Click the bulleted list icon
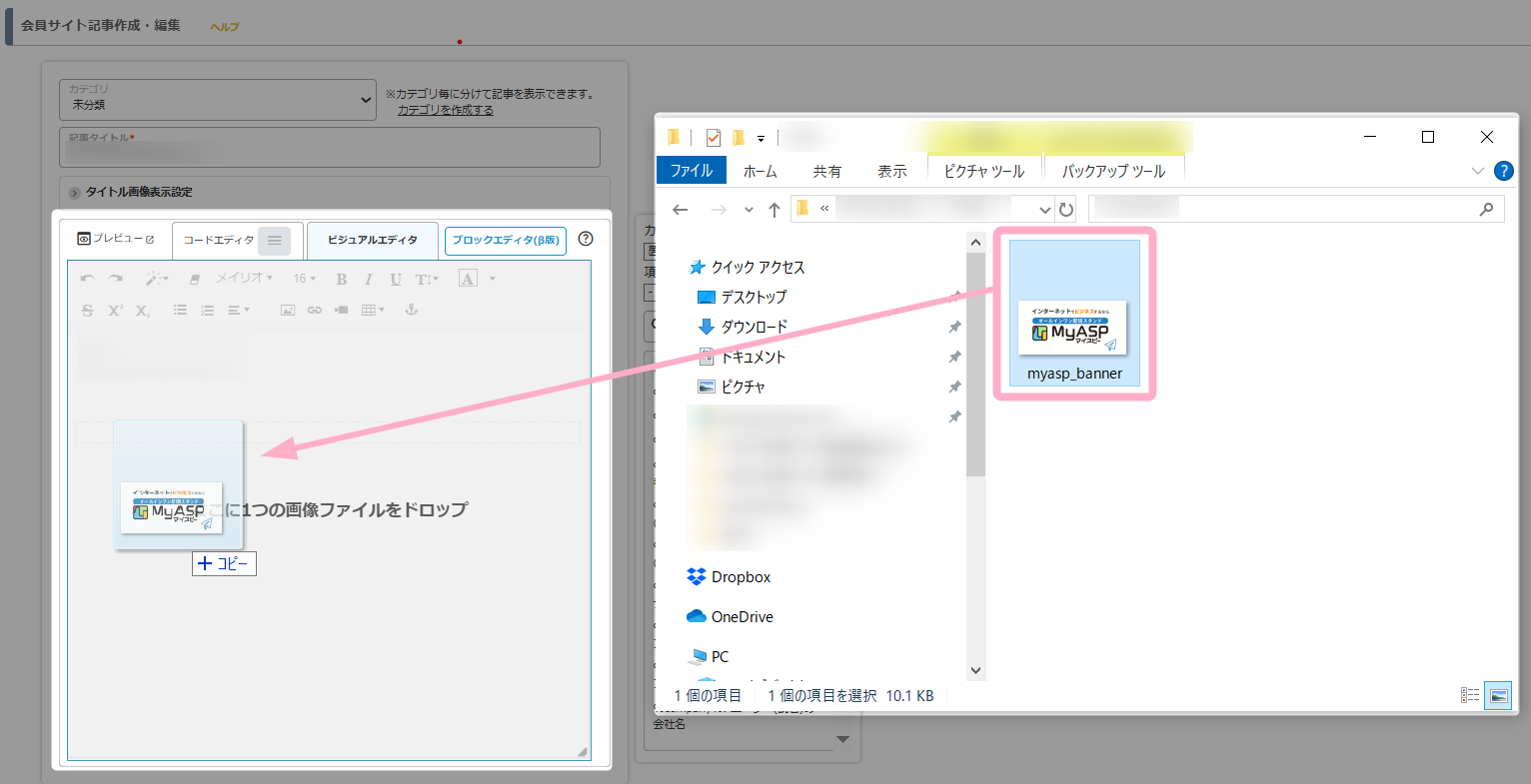Image resolution: width=1531 pixels, height=784 pixels. 180,311
